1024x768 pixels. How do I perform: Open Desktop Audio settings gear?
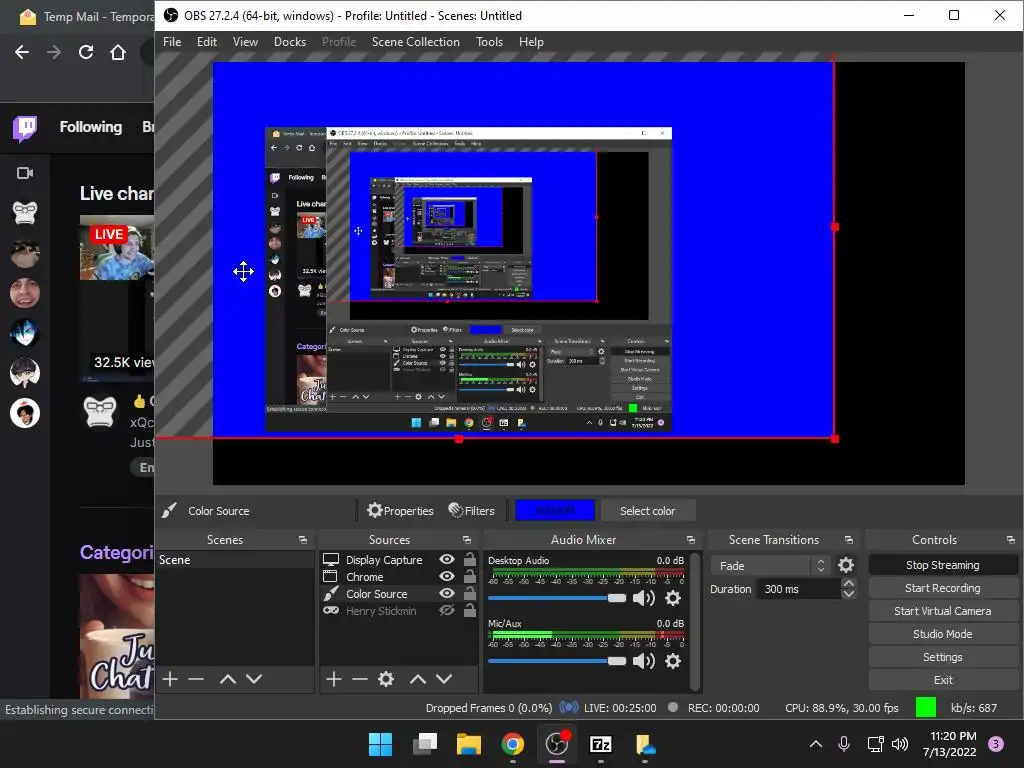(673, 598)
